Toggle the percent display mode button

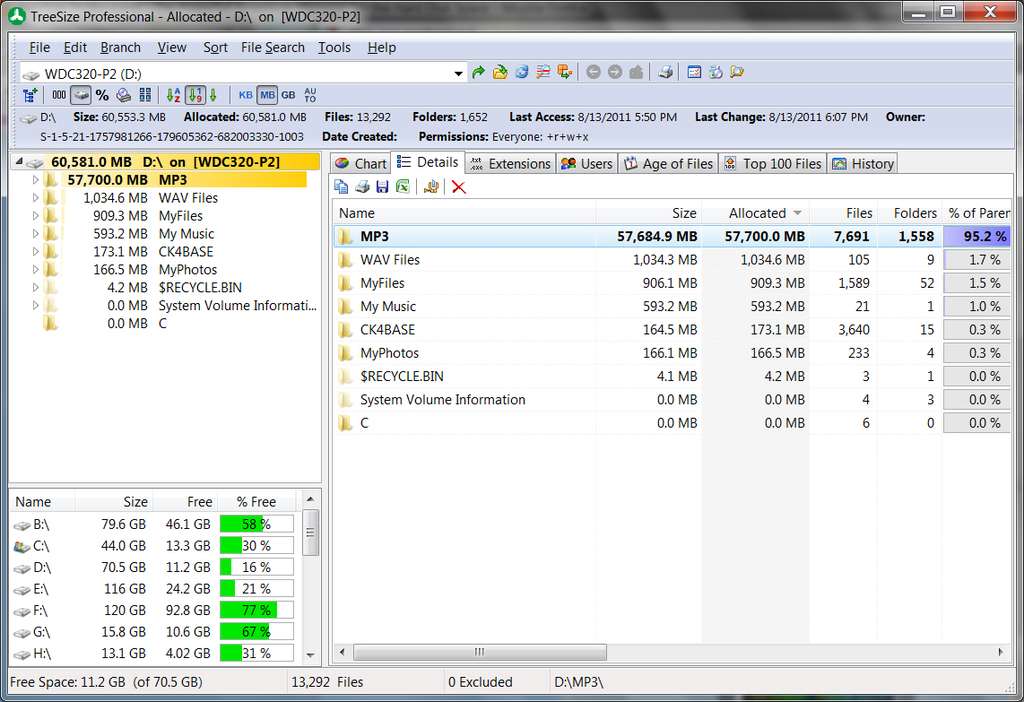[x=102, y=95]
